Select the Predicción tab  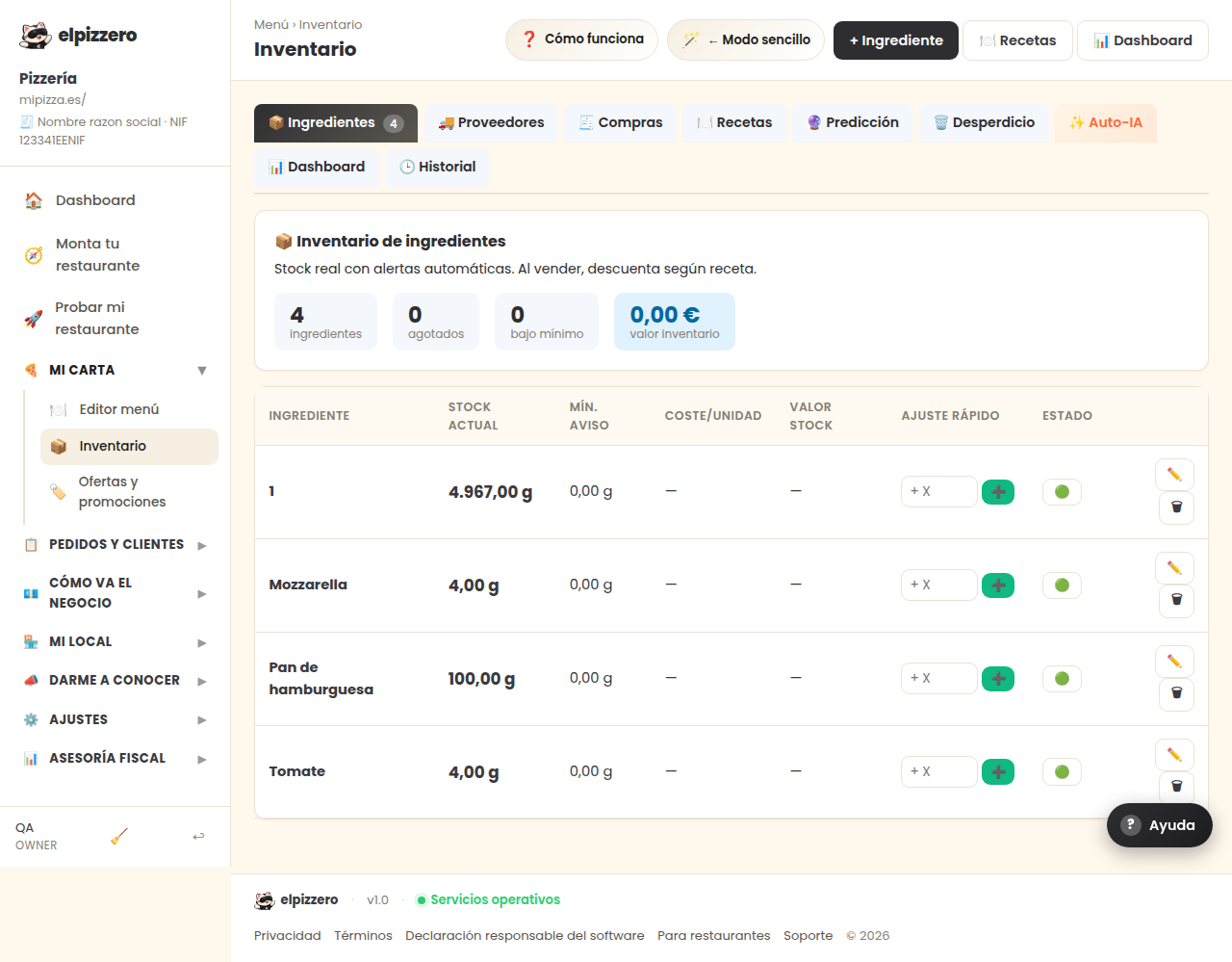pos(853,123)
